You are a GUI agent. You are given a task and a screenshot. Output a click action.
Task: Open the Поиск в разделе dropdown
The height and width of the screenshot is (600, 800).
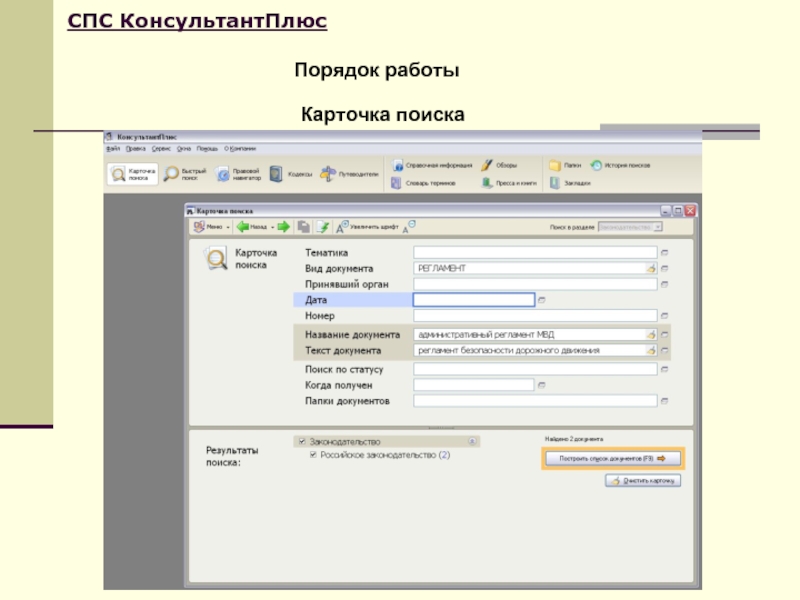[630, 227]
